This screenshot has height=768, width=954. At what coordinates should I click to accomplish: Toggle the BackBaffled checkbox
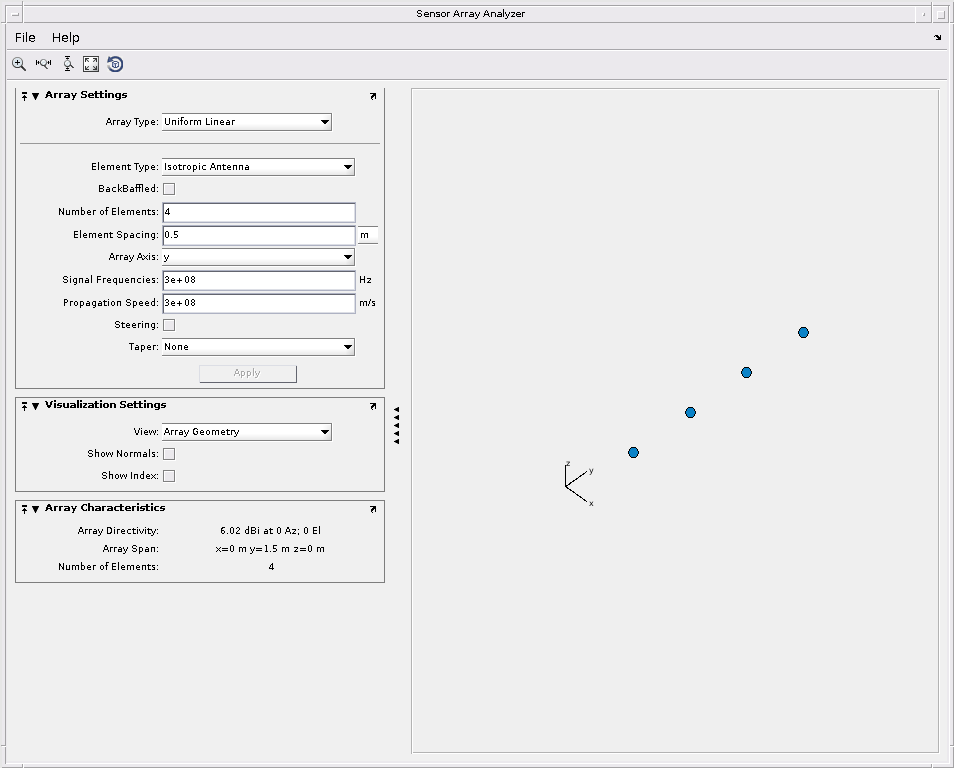click(x=169, y=189)
